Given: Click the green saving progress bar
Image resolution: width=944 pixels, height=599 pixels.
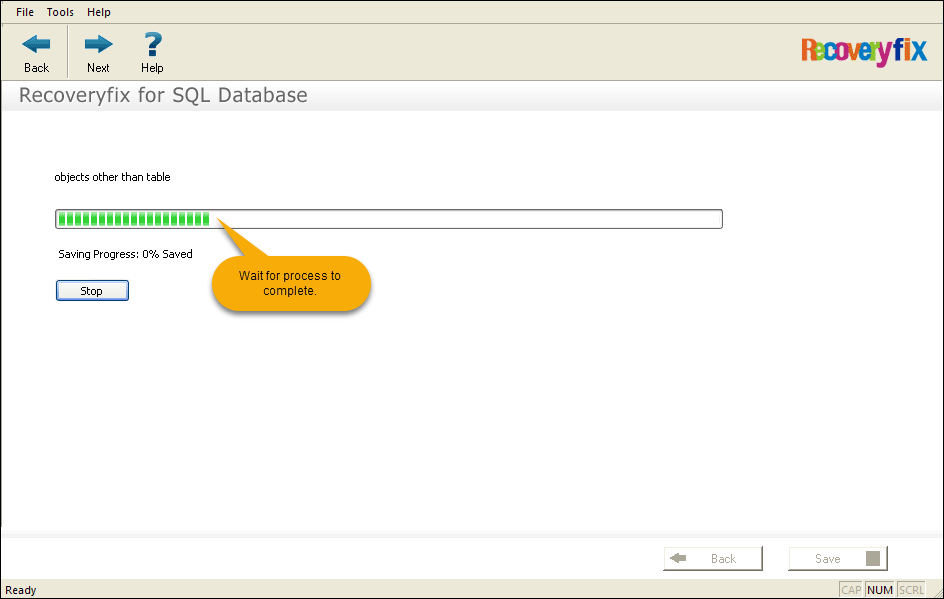Looking at the screenshot, I should [x=389, y=219].
